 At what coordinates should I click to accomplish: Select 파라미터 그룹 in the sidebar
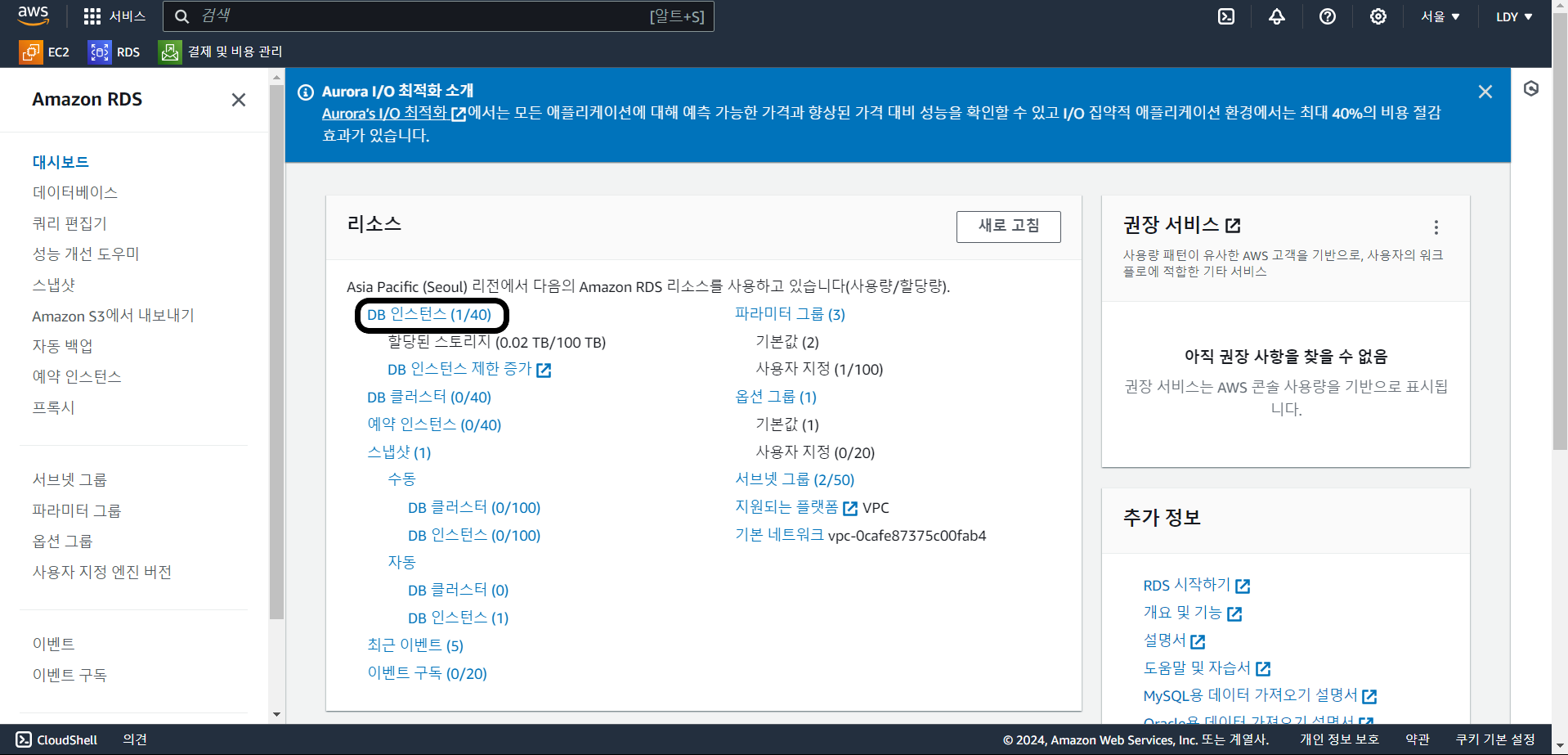click(77, 511)
